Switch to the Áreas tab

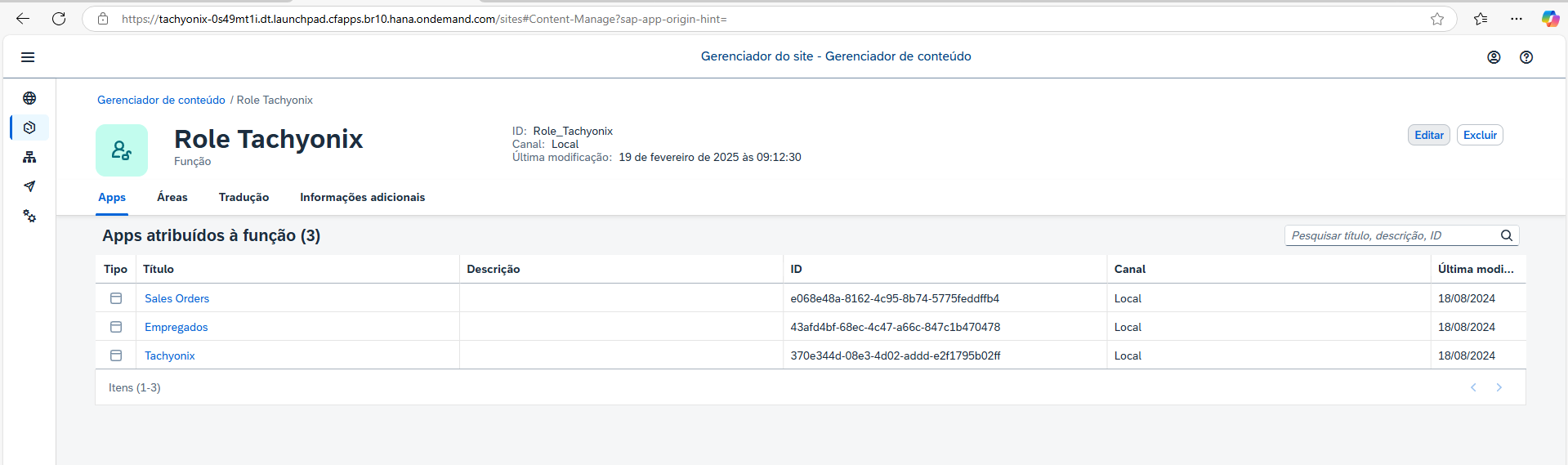pos(172,197)
